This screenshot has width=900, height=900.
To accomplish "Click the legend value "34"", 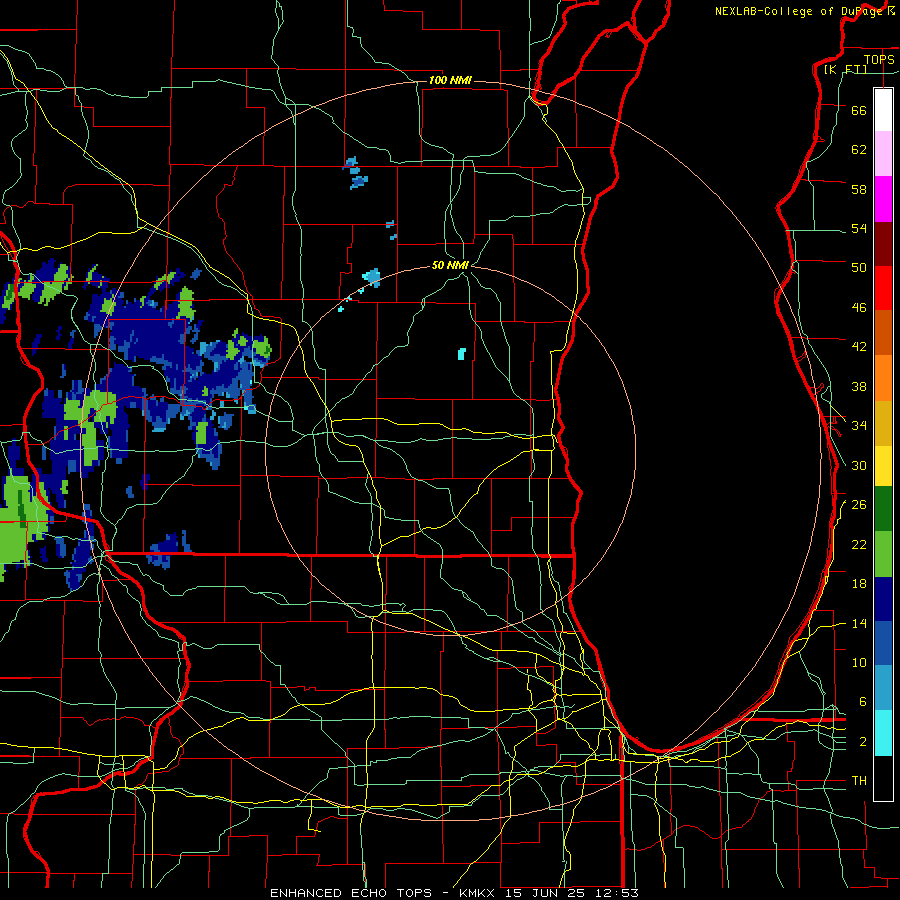I will [859, 425].
